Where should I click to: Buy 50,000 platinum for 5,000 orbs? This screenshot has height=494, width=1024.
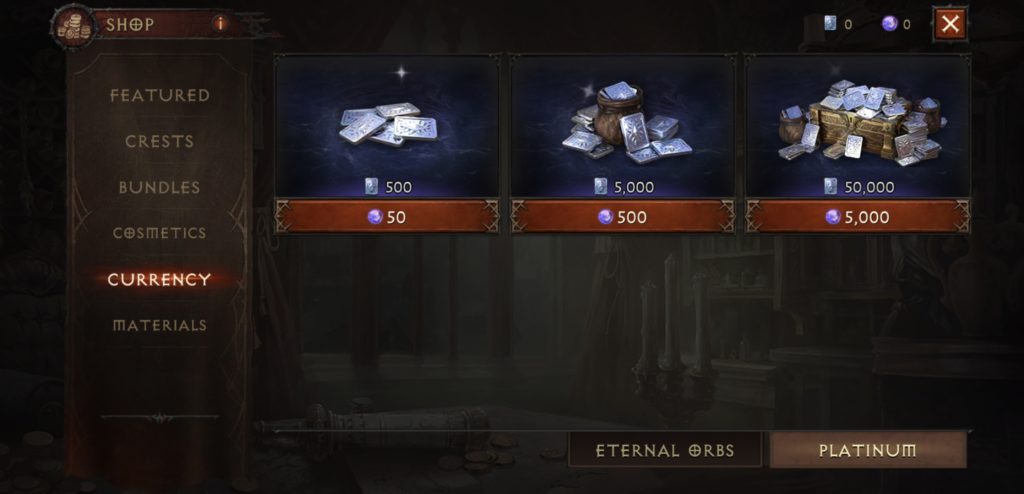point(858,216)
